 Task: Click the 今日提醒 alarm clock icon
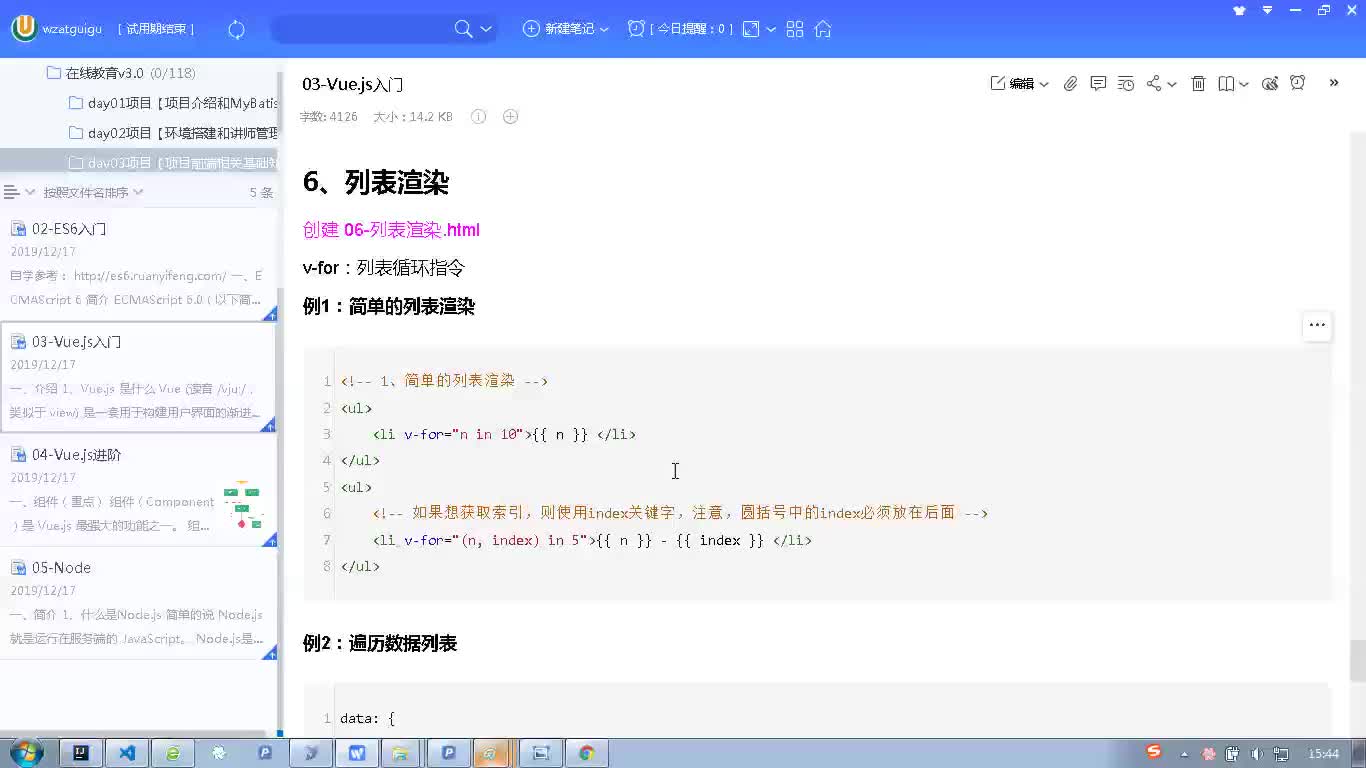[636, 29]
